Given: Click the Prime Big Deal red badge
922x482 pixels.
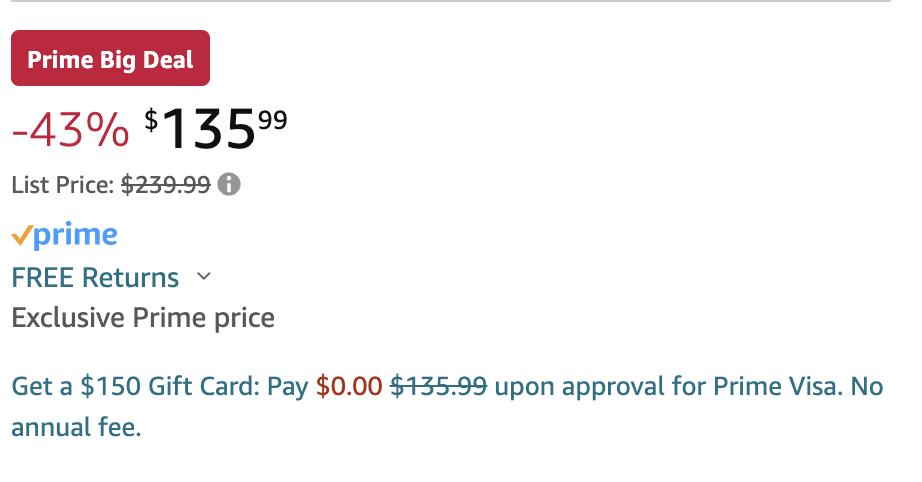Looking at the screenshot, I should (111, 58).
